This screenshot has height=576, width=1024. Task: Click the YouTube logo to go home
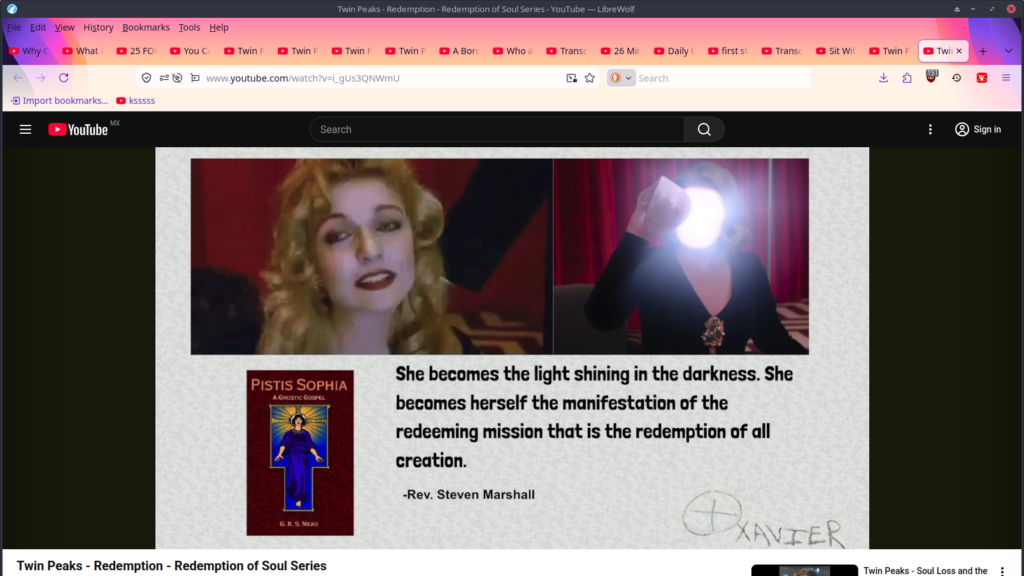click(x=78, y=129)
